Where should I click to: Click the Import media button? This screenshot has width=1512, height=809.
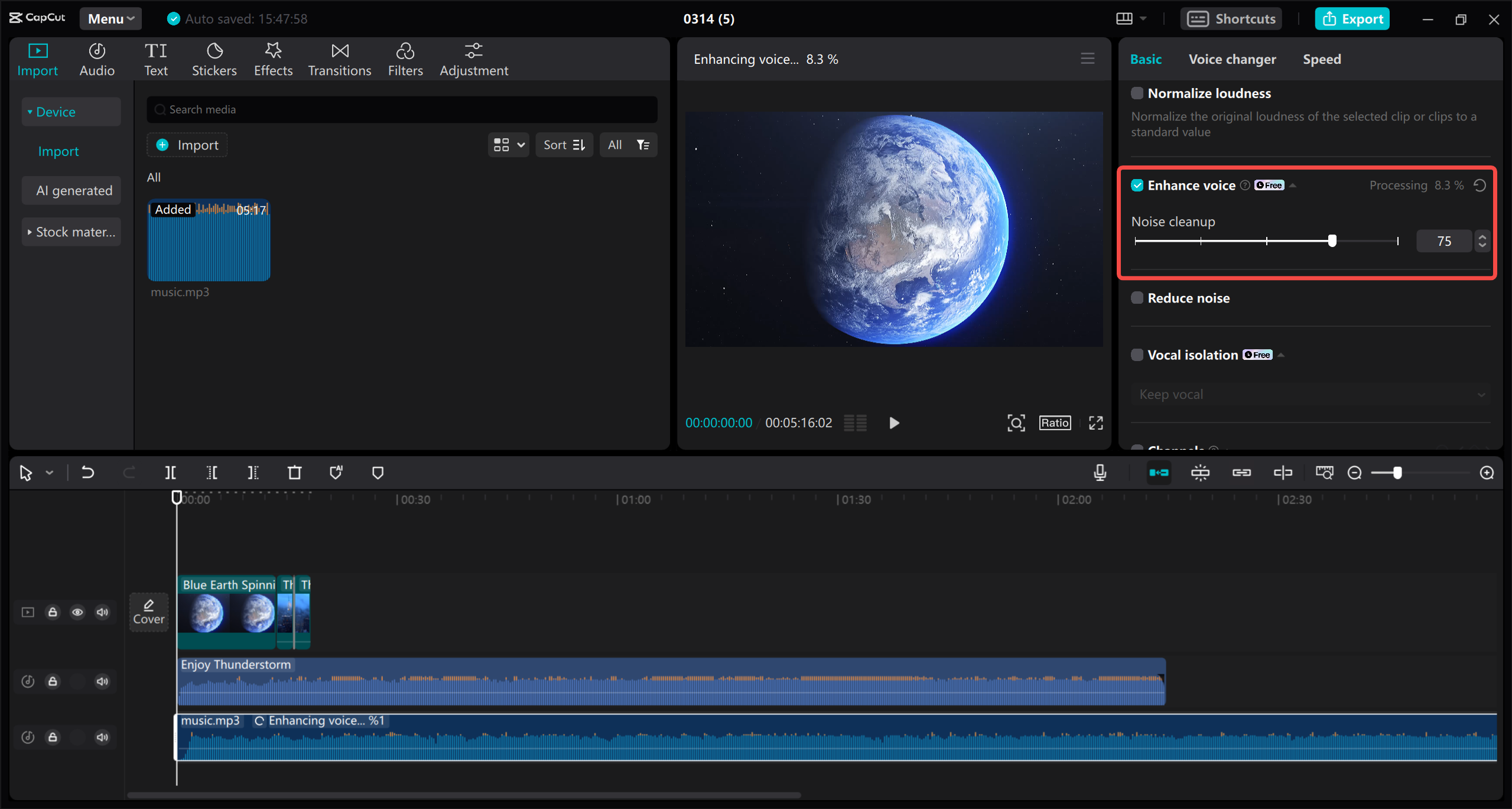[x=187, y=144]
